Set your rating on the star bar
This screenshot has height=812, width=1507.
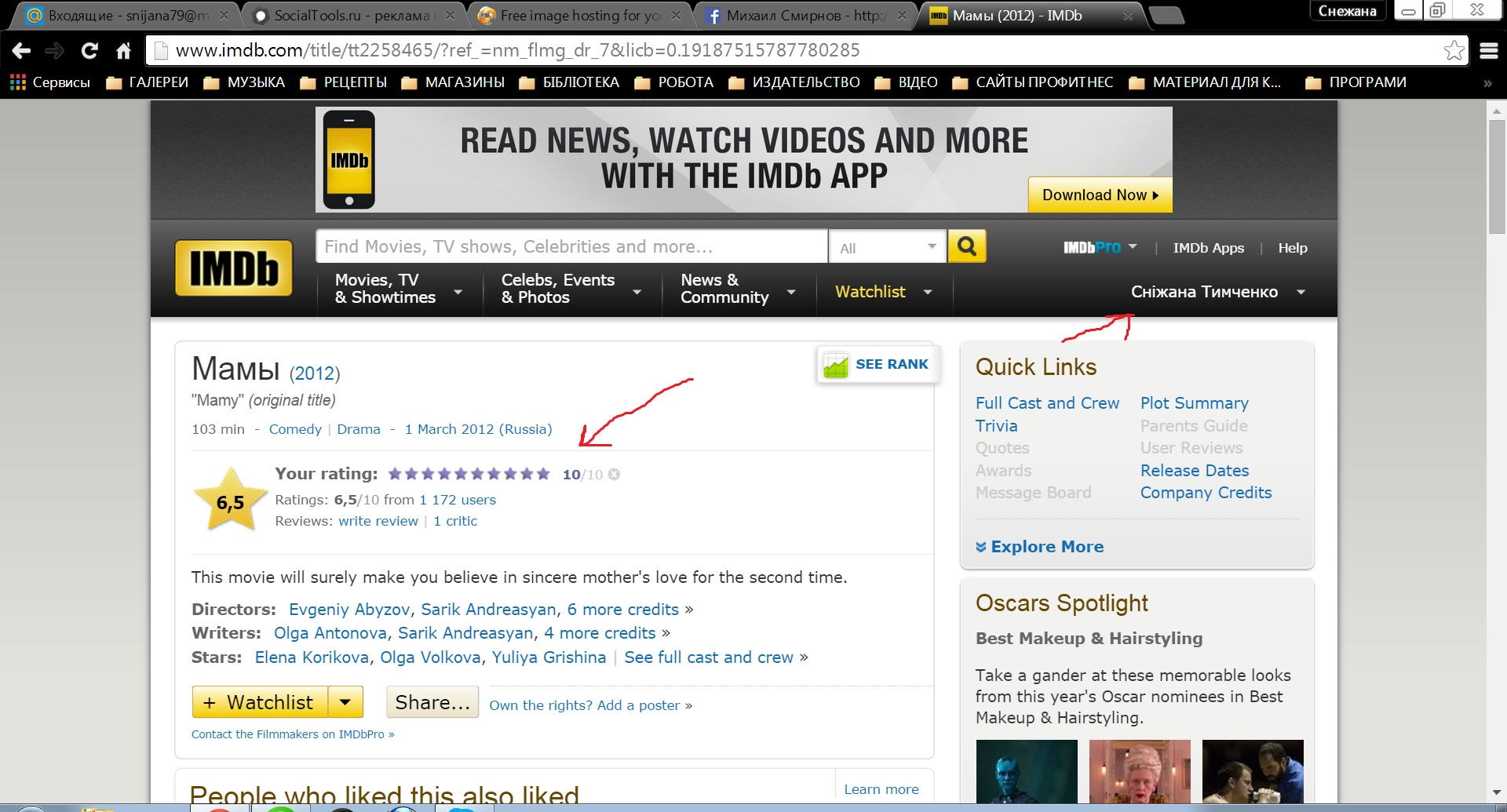click(469, 474)
